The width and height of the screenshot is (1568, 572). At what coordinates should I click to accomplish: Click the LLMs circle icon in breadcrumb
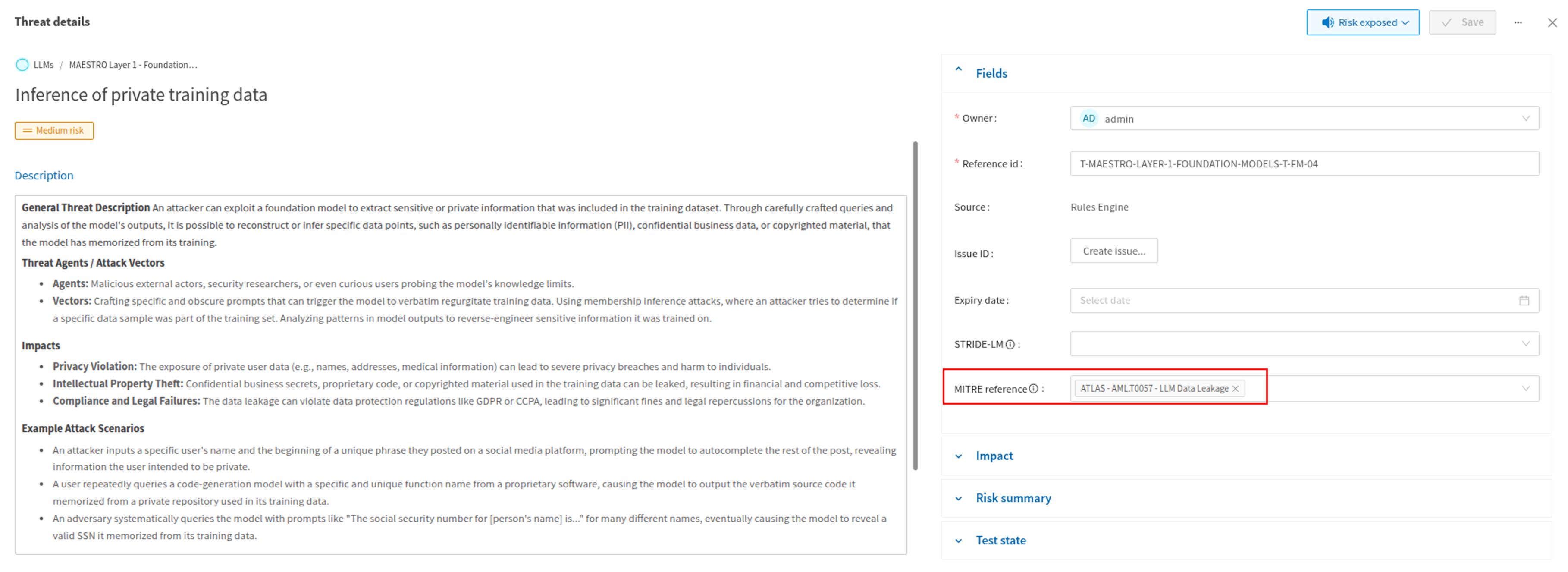22,65
